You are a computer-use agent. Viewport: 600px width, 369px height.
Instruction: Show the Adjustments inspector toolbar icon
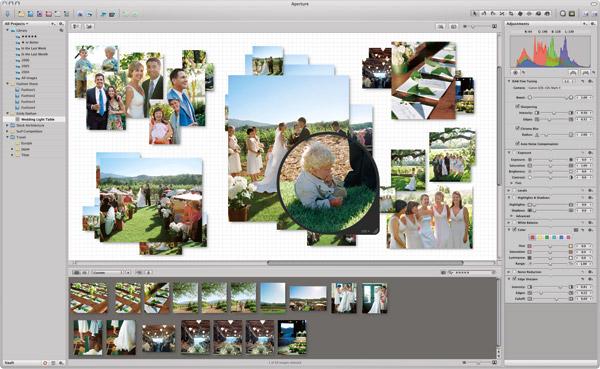tap(586, 14)
